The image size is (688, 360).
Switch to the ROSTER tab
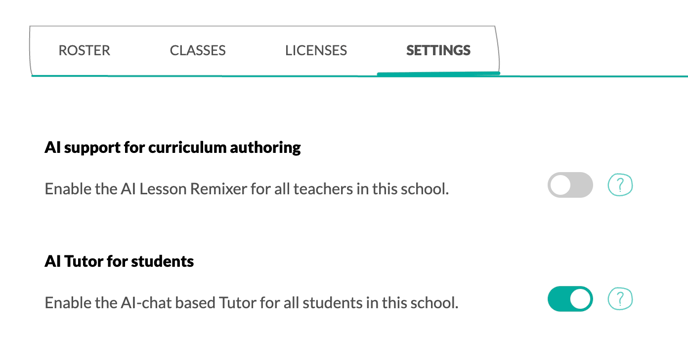(84, 50)
